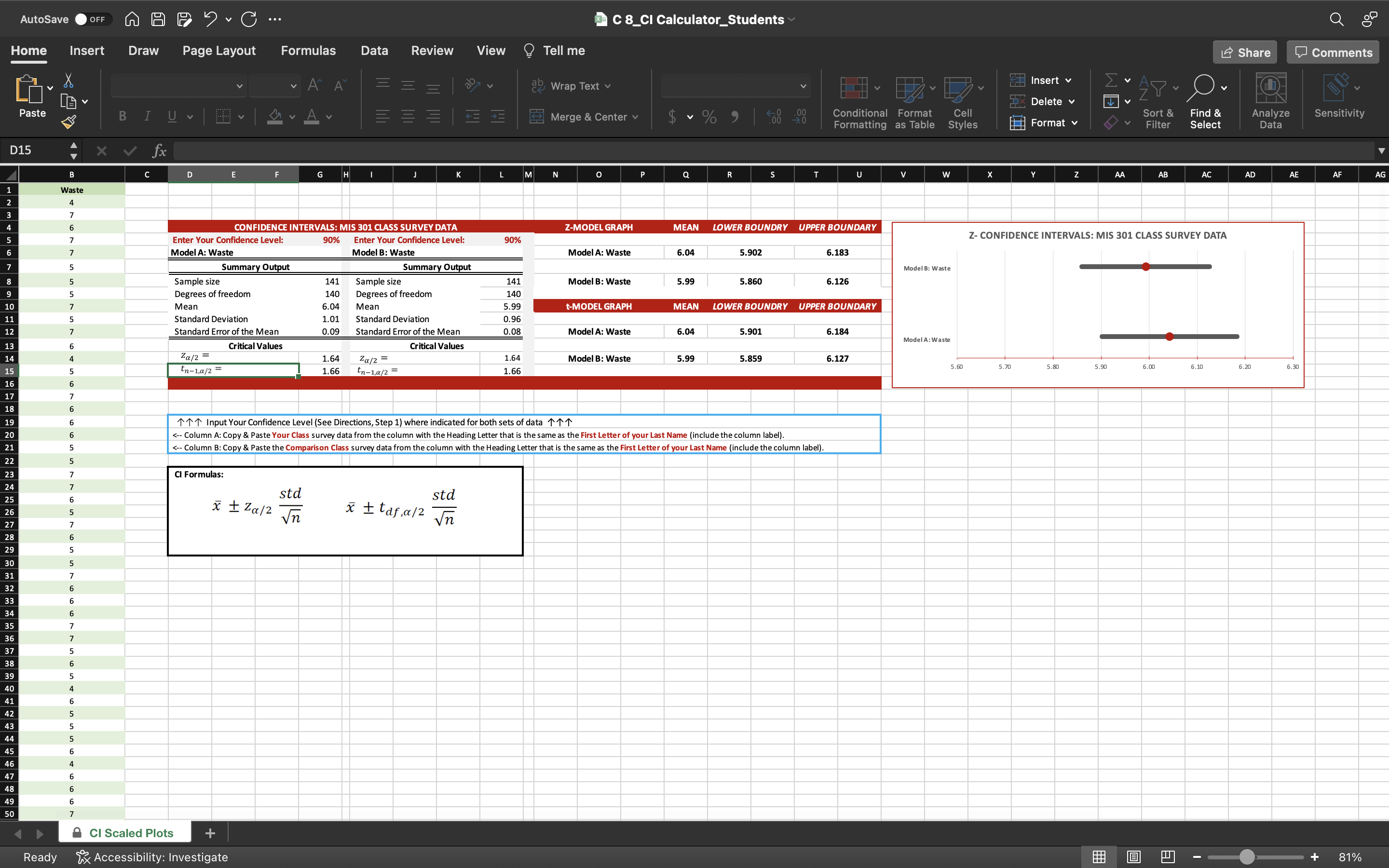
Task: Click the Format Painter brush icon
Action: (x=68, y=122)
